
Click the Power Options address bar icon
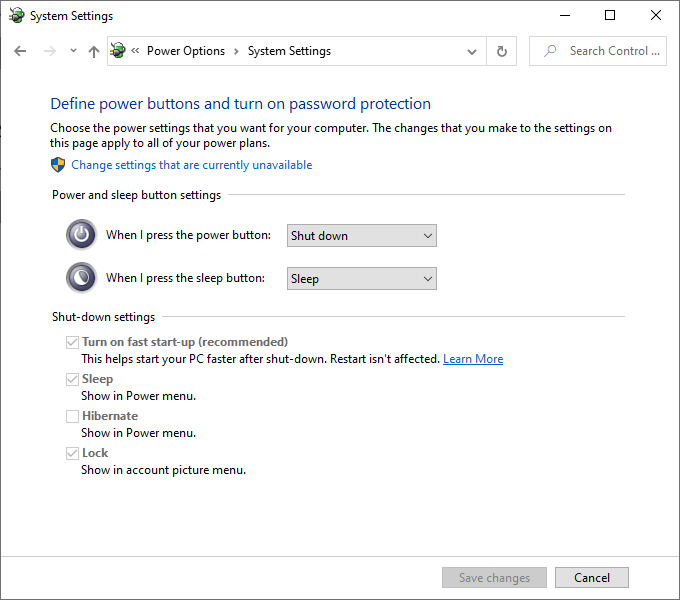pos(119,51)
